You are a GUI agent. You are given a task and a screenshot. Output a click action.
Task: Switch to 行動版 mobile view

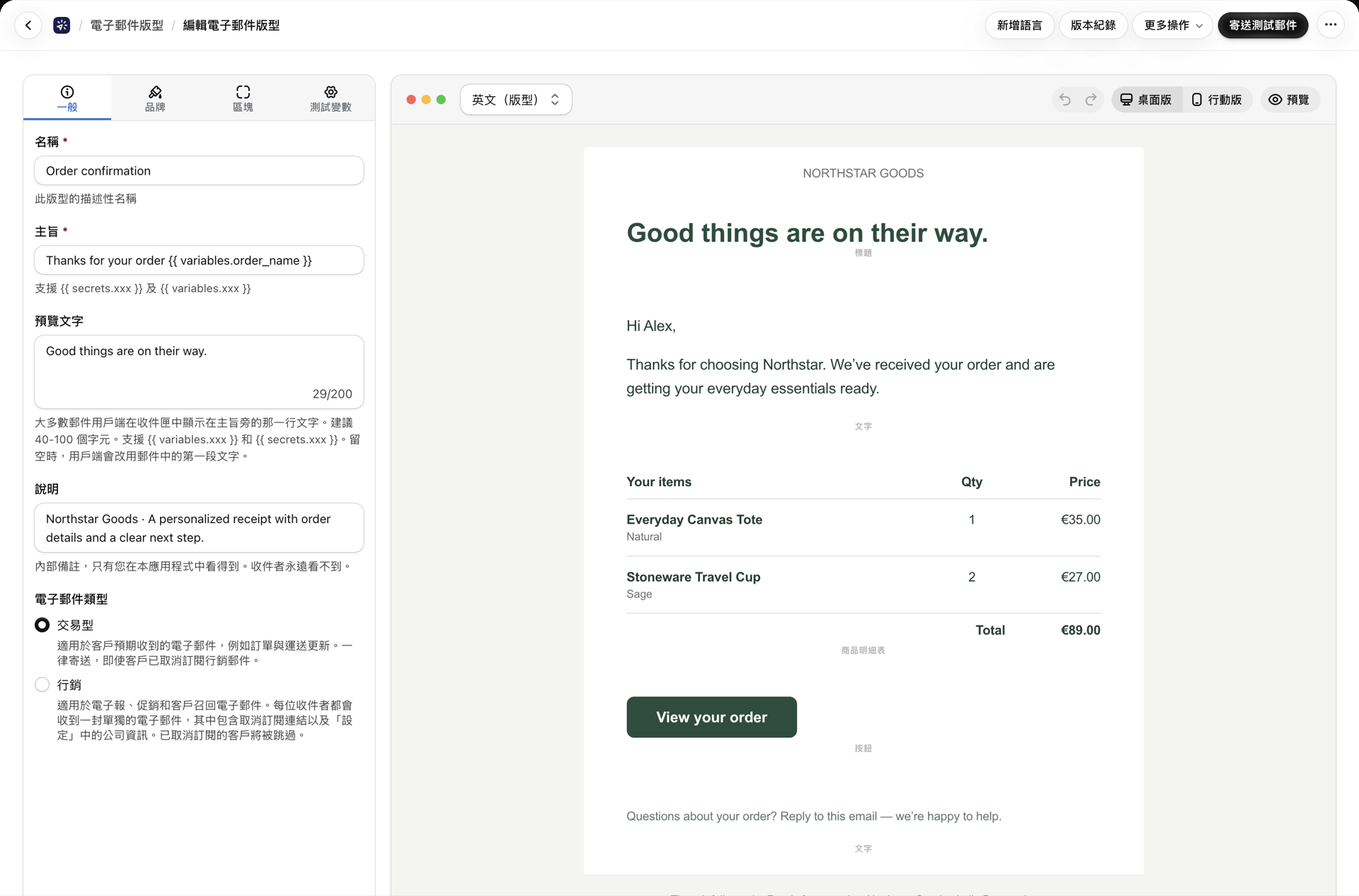(1217, 100)
